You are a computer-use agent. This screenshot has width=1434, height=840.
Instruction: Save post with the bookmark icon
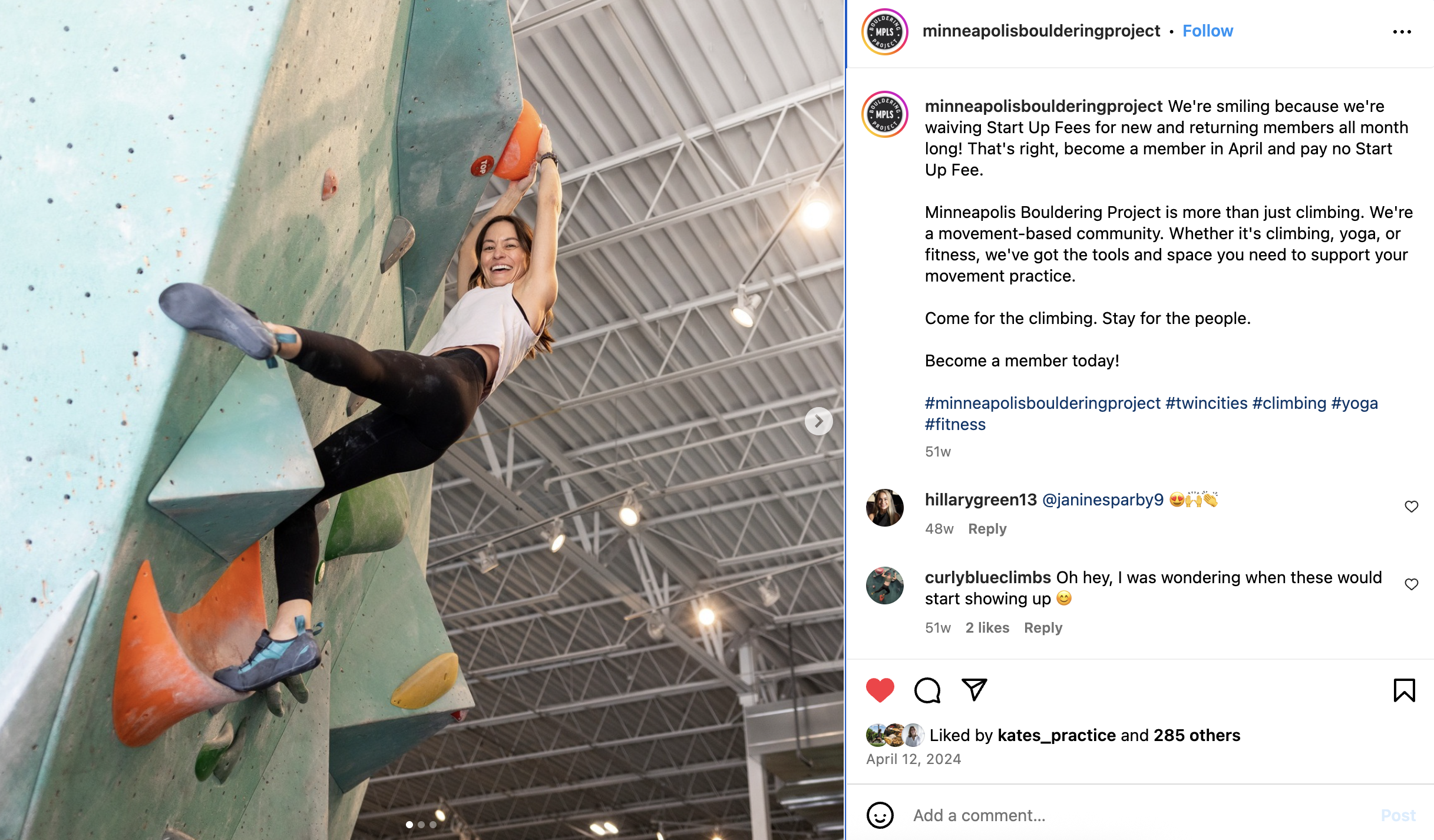tap(1405, 690)
